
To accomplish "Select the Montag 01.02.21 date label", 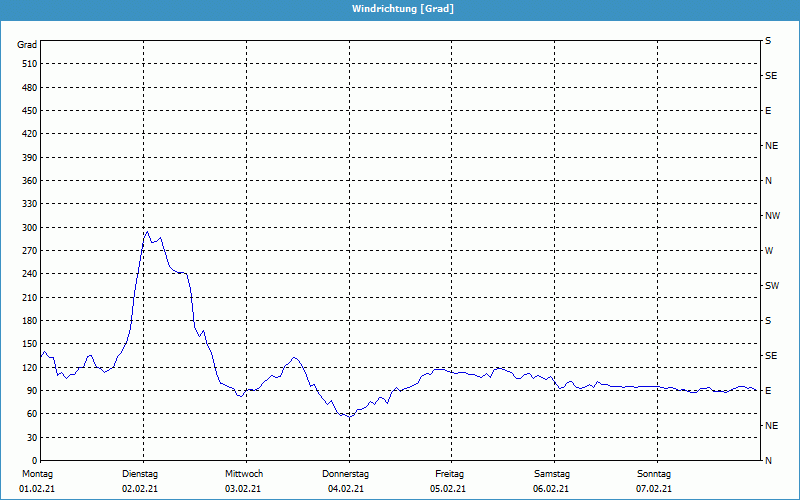I will (36, 481).
